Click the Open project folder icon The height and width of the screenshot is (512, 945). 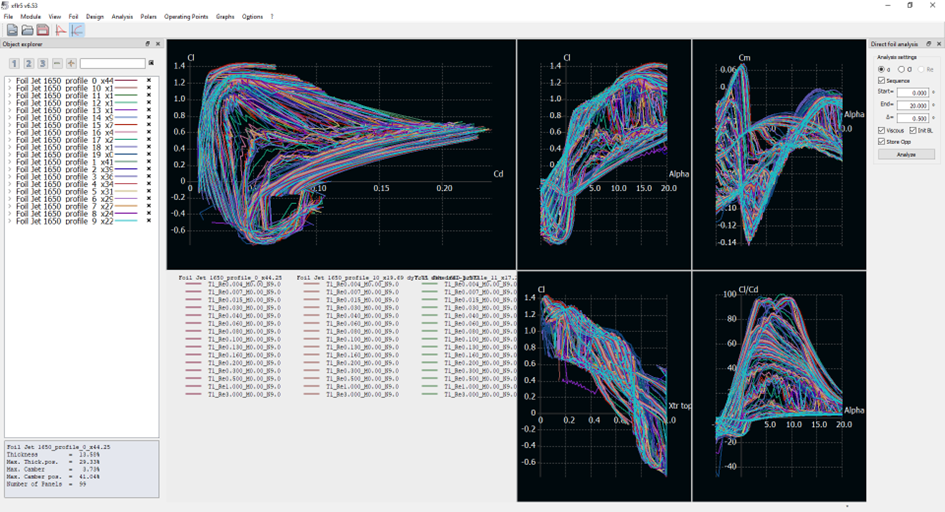(28, 30)
